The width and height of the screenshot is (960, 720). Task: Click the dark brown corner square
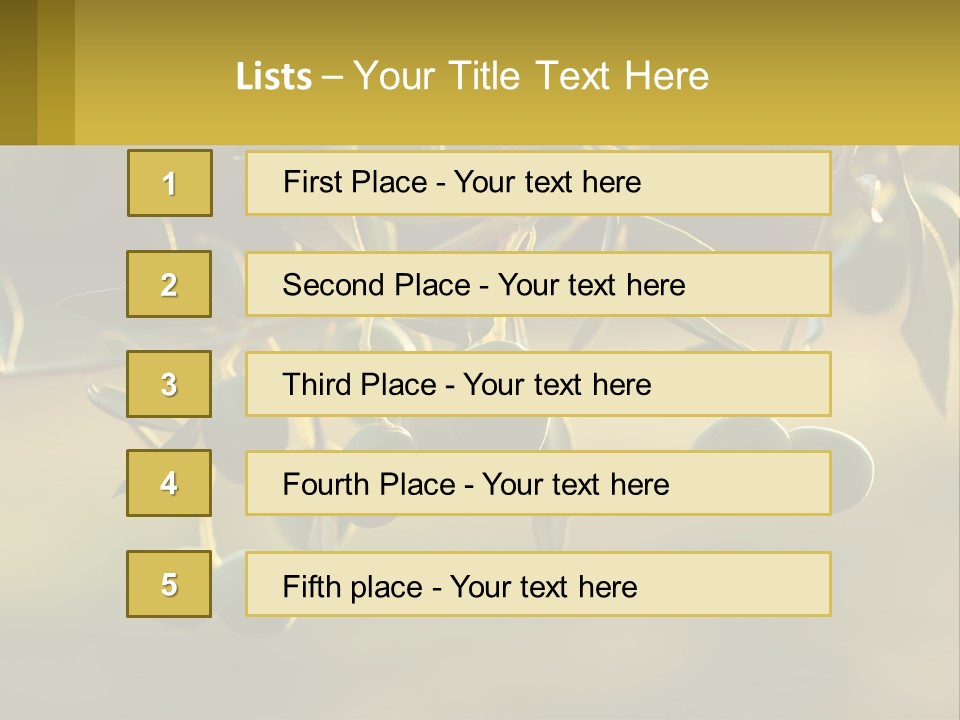(x=18, y=72)
